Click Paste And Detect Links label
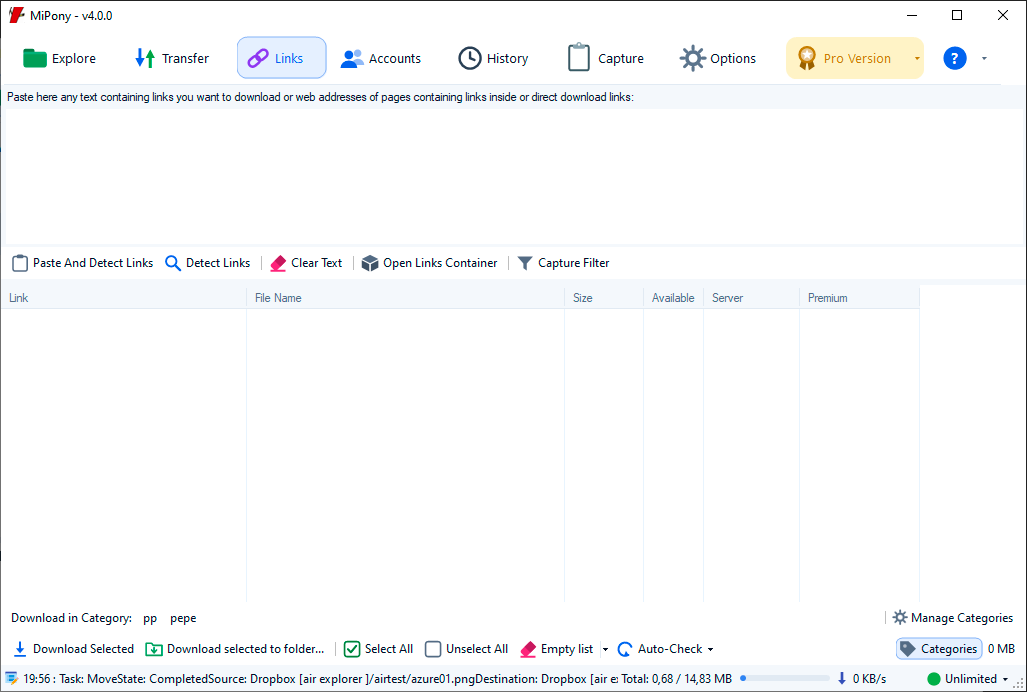Viewport: 1027px width, 692px height. tap(93, 263)
